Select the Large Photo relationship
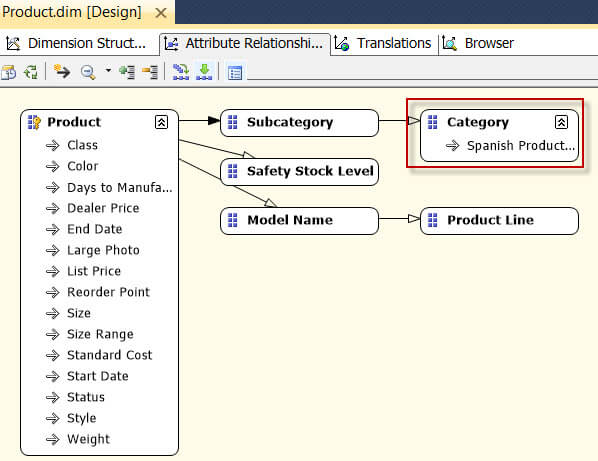The image size is (598, 461). pos(103,250)
